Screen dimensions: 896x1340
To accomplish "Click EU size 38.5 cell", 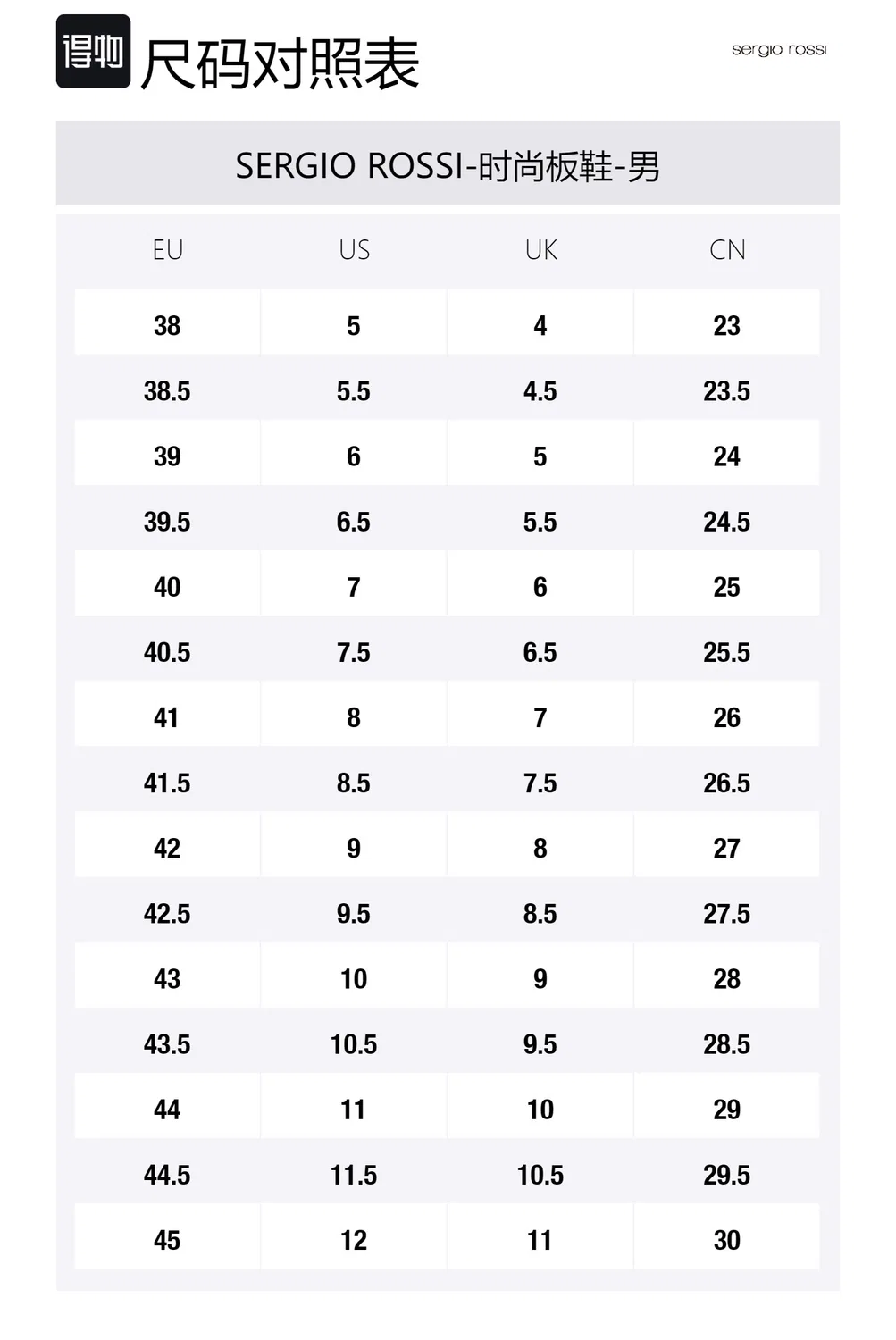I will [x=167, y=388].
